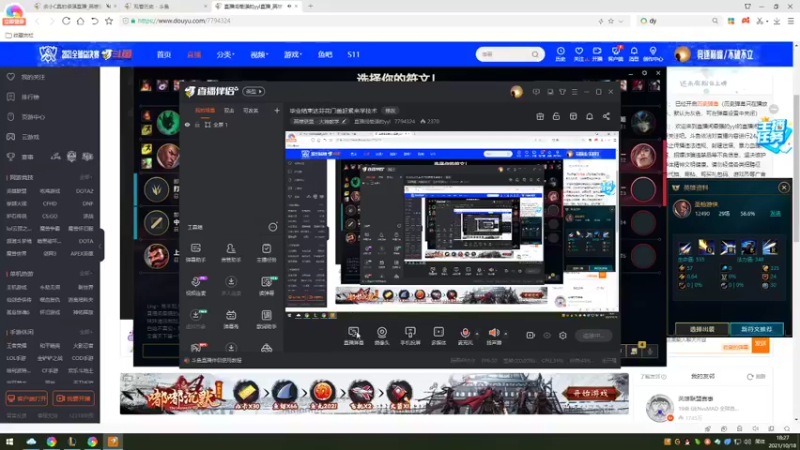Click the browser address bar URL
This screenshot has height=450, width=800.
pyautogui.click(x=184, y=21)
